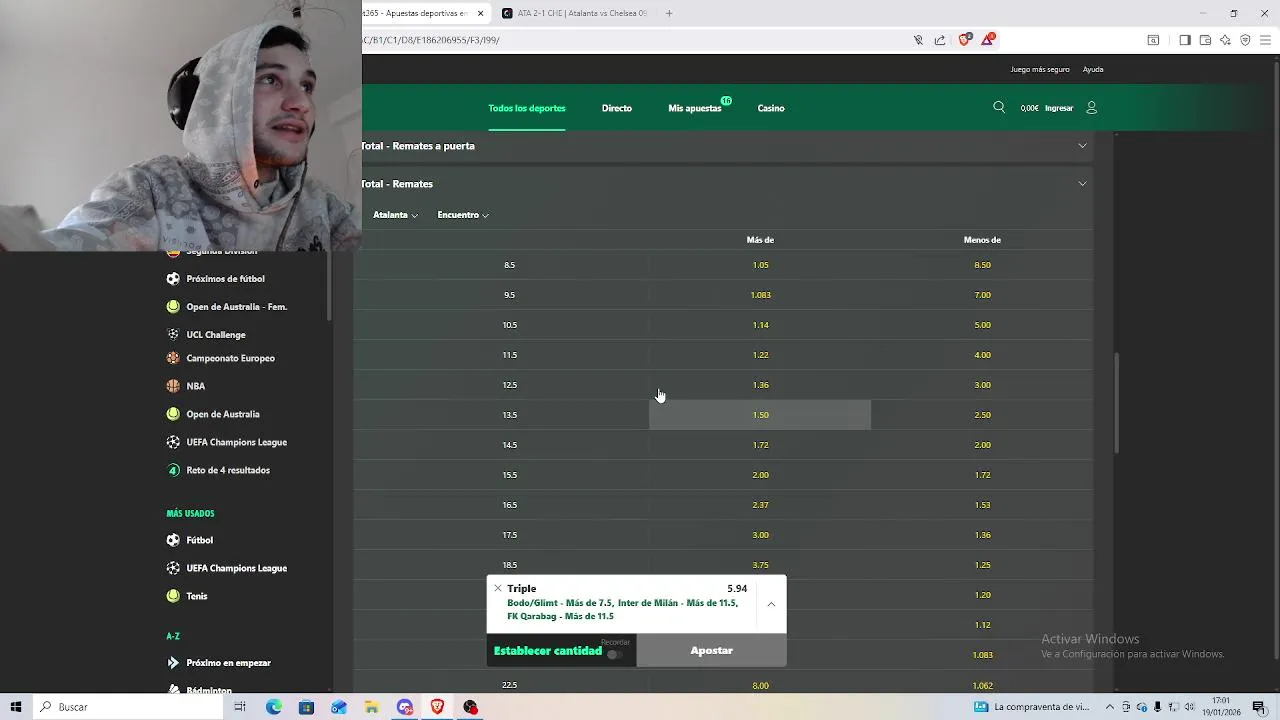The image size is (1280, 720).
Task: Click Ingresar deposit link
Action: point(1059,108)
